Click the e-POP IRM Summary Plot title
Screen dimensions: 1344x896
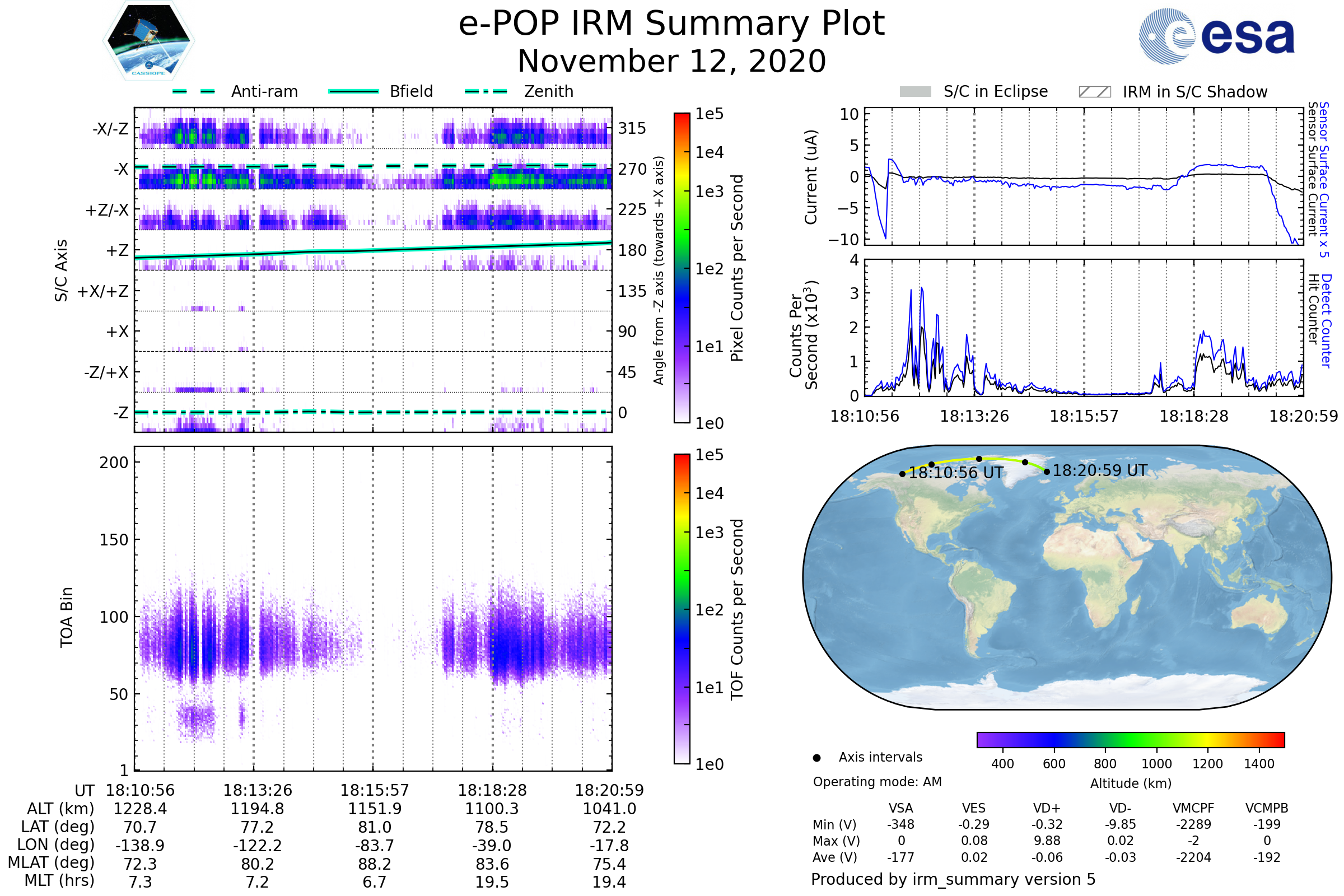(671, 24)
